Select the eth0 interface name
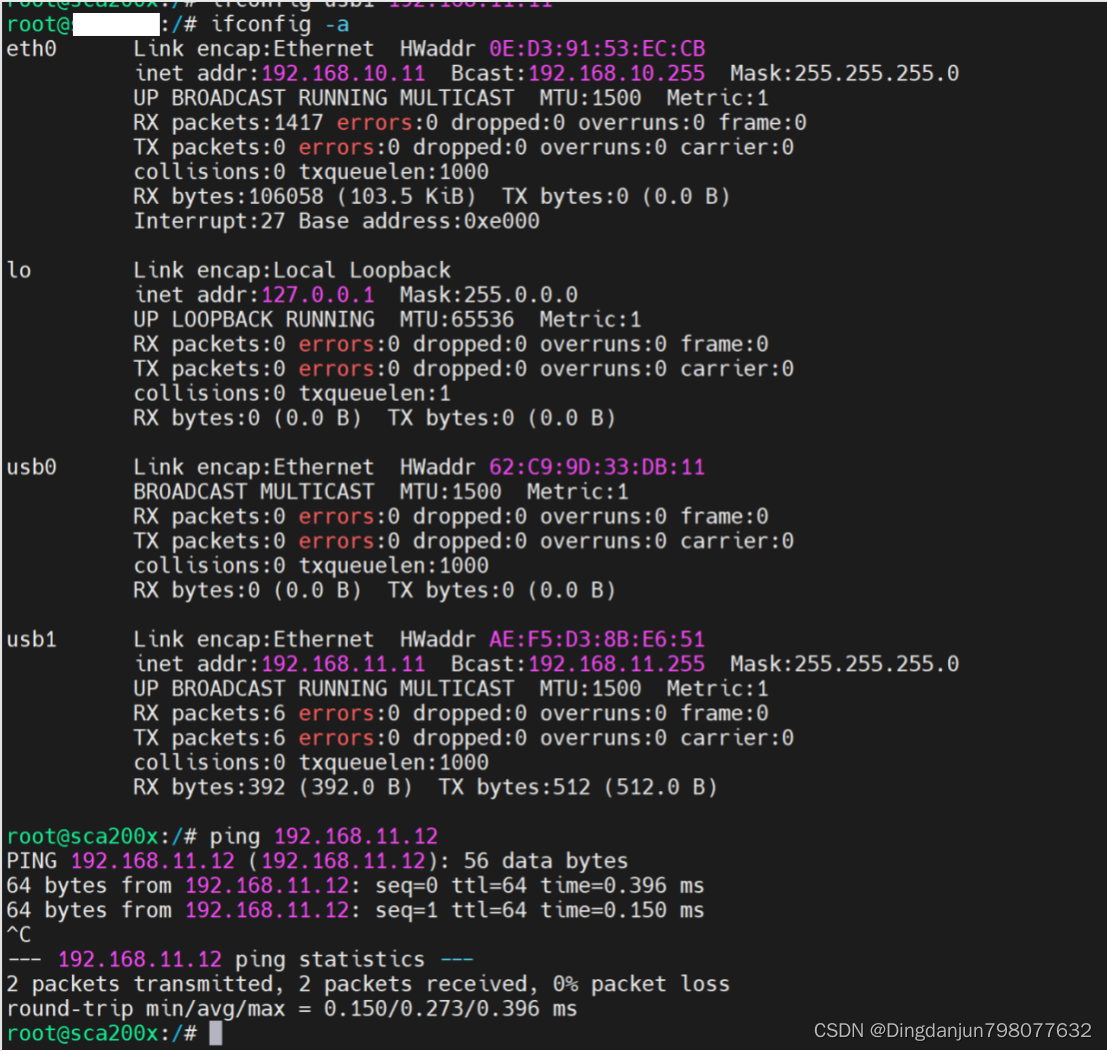This screenshot has height=1051, width=1107. click(x=31, y=48)
